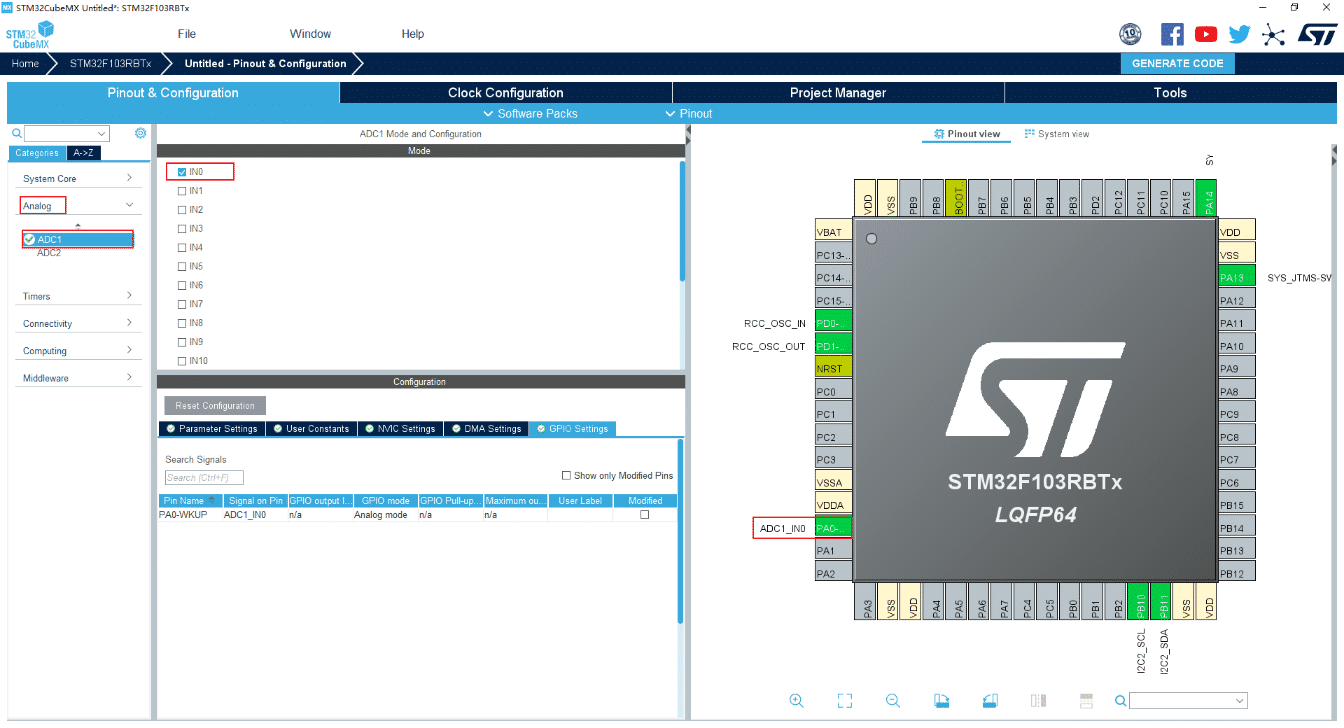Open the File menu
This screenshot has height=728, width=1344.
[187, 34]
